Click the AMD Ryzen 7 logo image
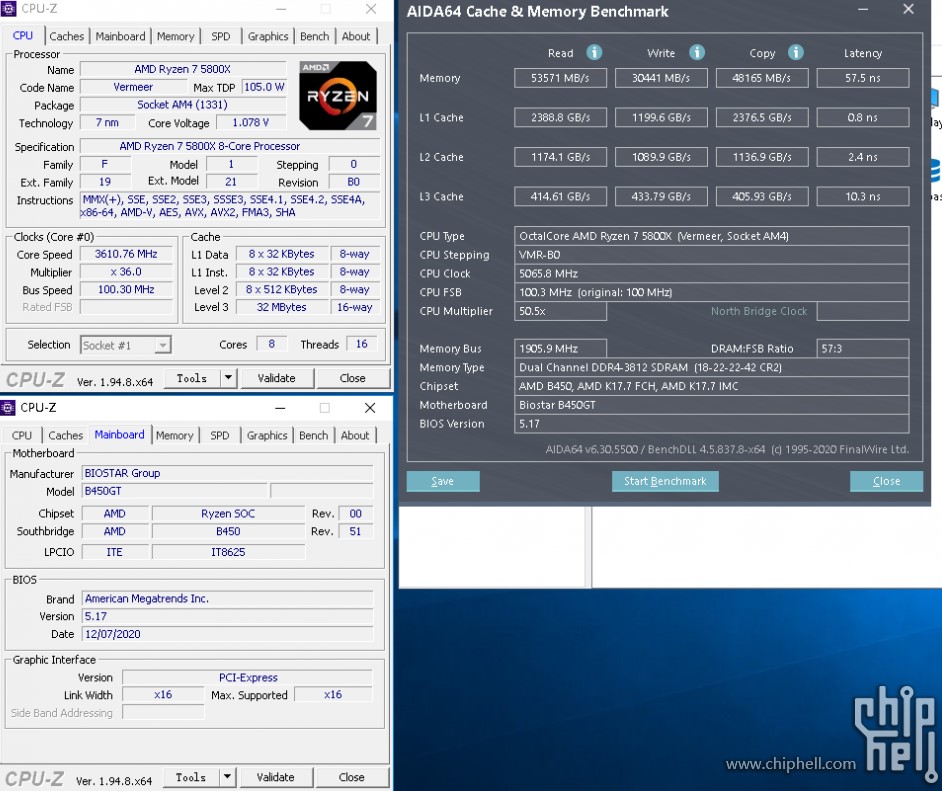Image resolution: width=942 pixels, height=791 pixels. [x=338, y=96]
